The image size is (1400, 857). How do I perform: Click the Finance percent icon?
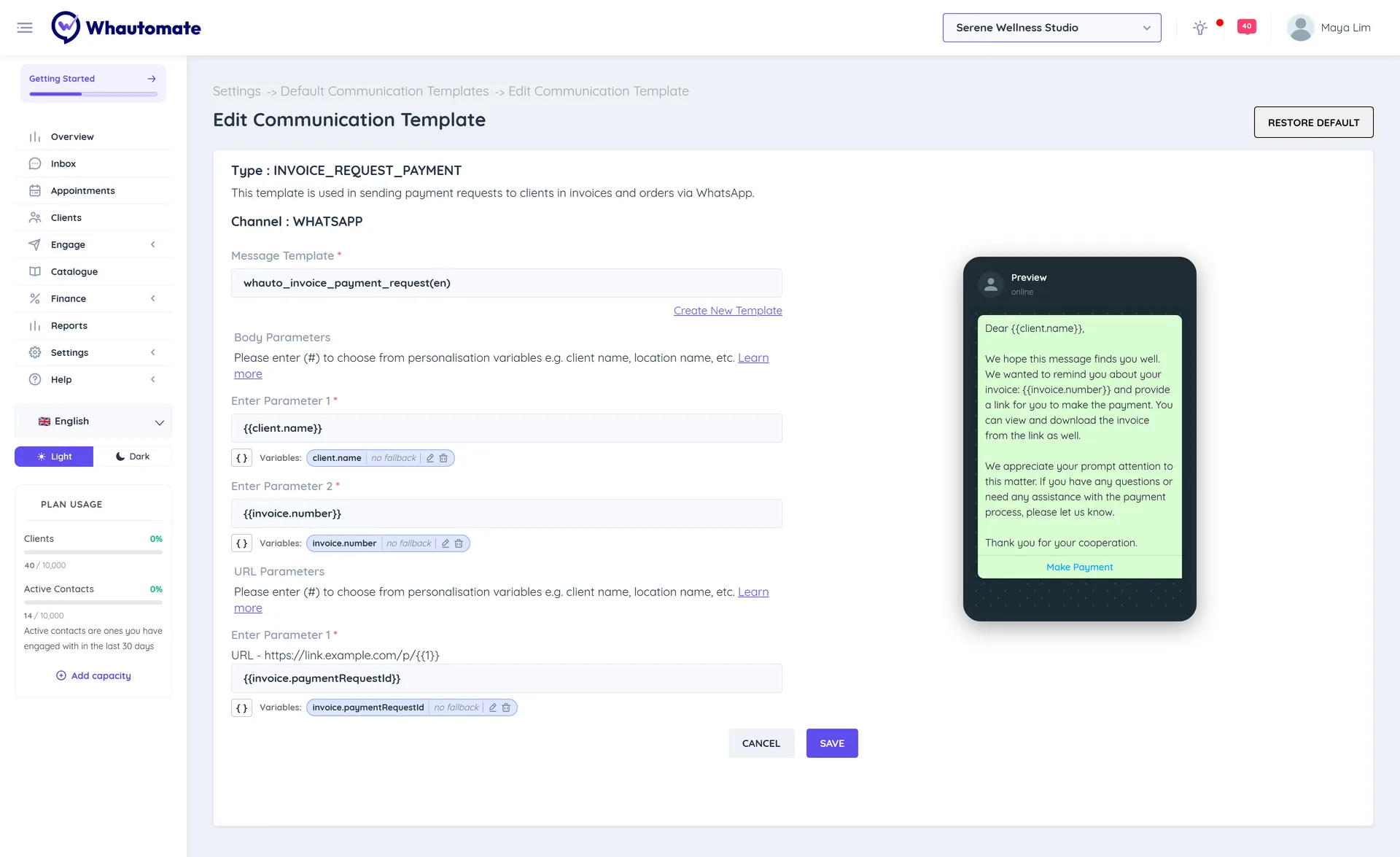pos(35,299)
